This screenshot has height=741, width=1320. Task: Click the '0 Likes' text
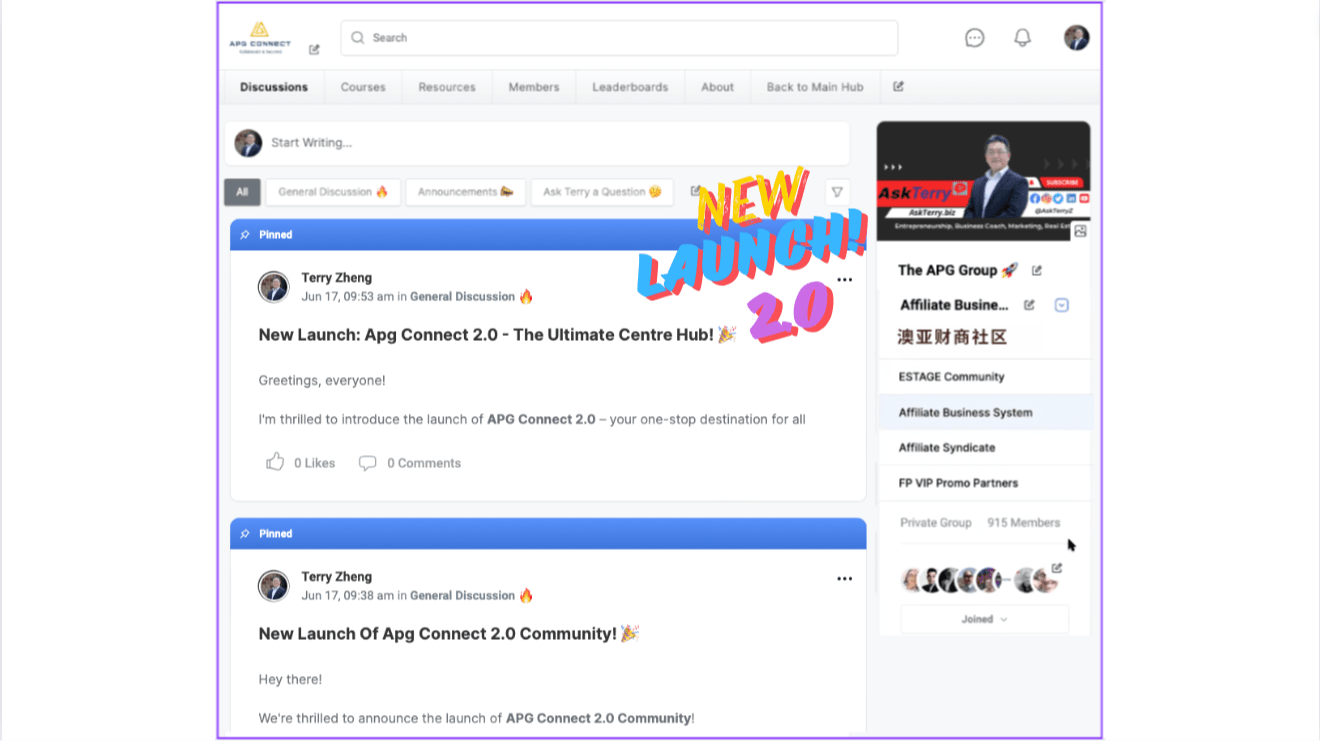pos(314,463)
